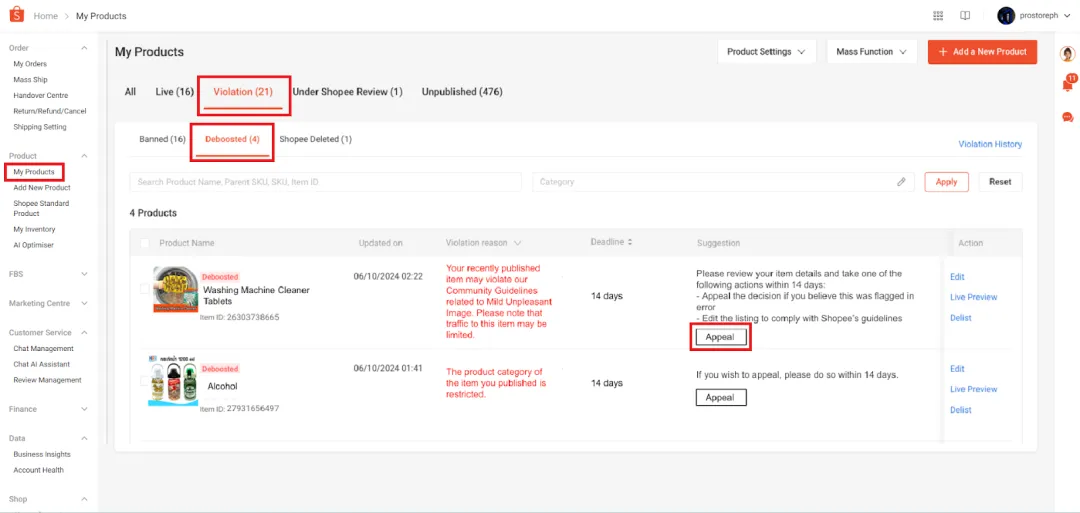Click the Category input field

(x=723, y=182)
